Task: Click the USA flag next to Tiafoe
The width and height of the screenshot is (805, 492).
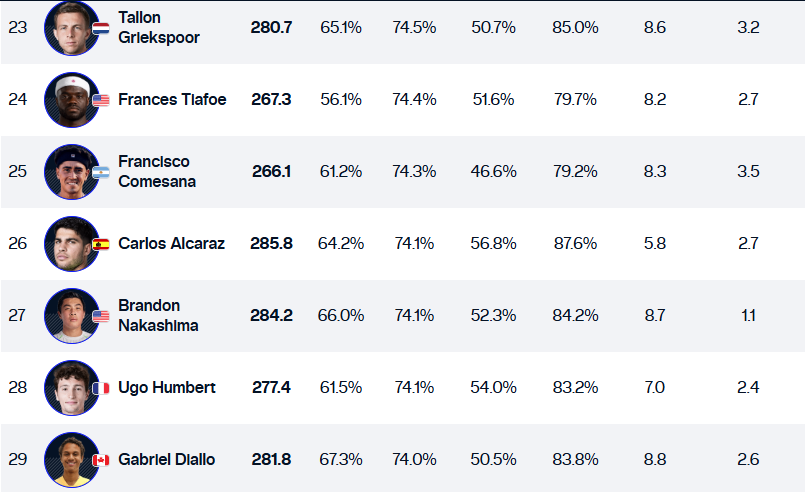Action: click(100, 101)
